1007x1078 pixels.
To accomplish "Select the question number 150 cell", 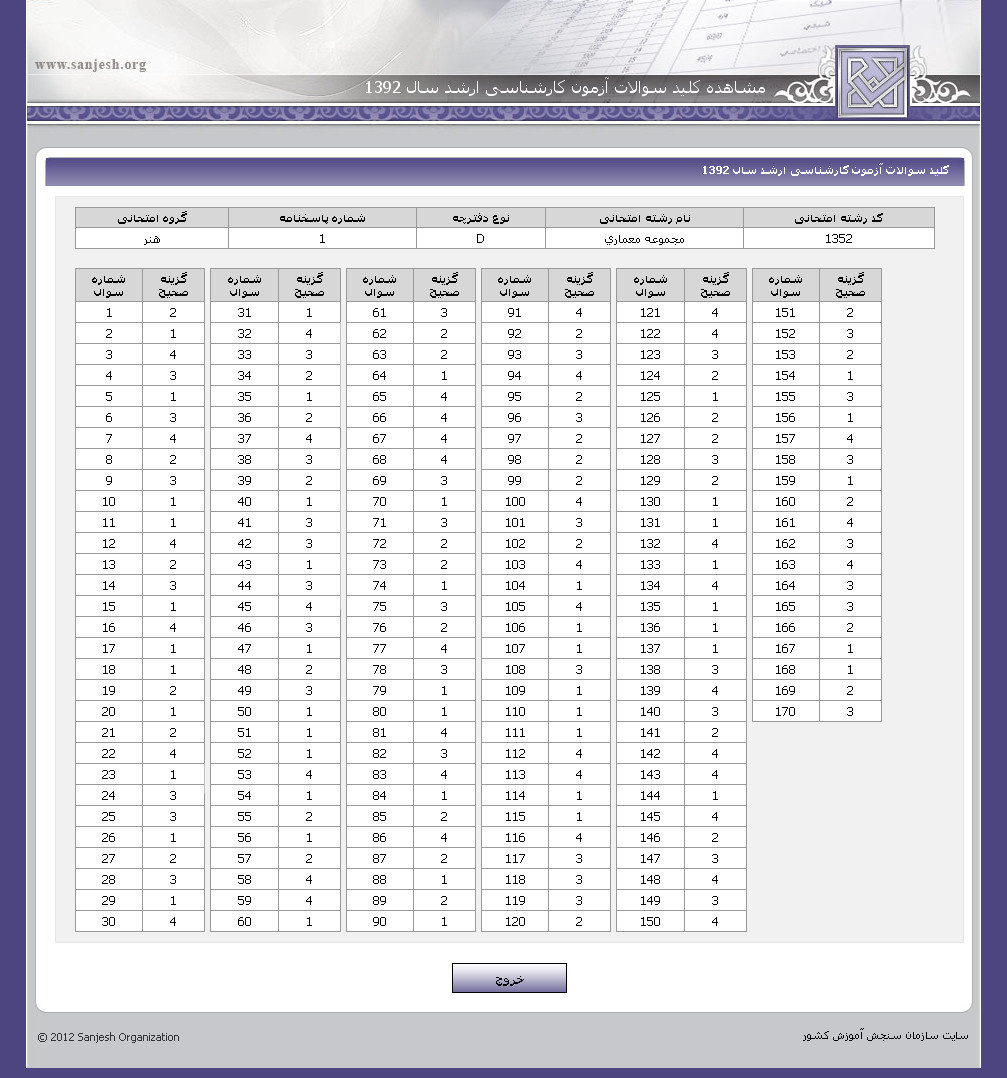I will (650, 922).
